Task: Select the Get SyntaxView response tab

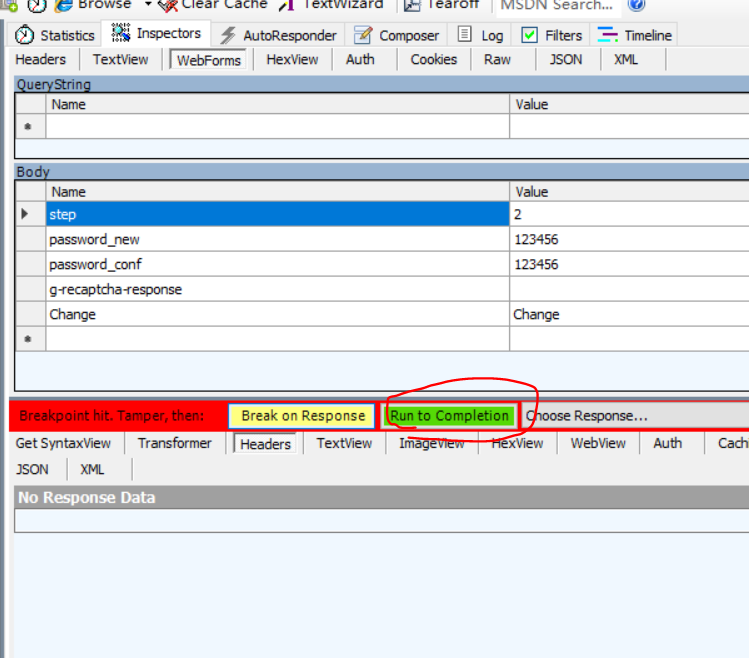Action: pyautogui.click(x=63, y=443)
